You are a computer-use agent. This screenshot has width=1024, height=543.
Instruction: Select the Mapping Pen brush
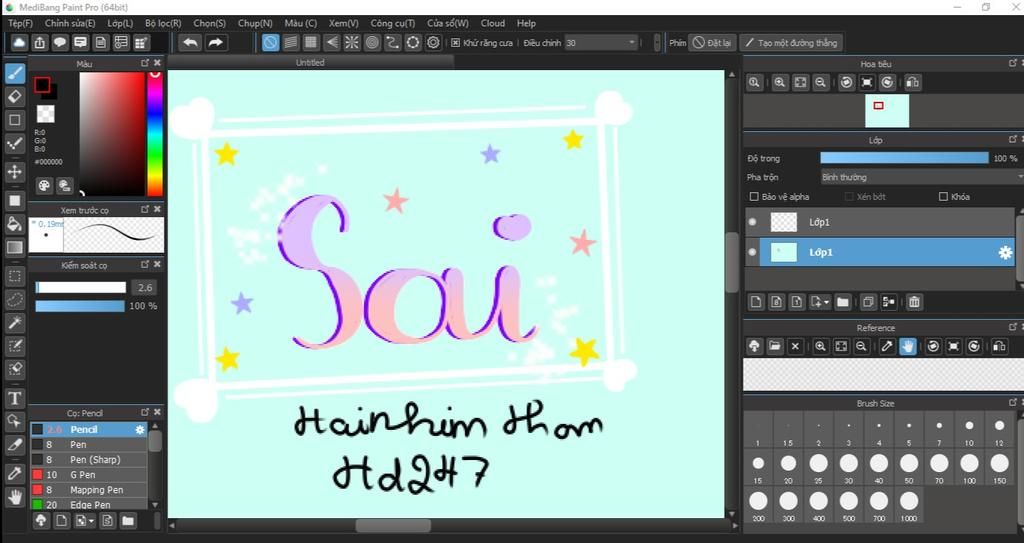[x=89, y=489]
